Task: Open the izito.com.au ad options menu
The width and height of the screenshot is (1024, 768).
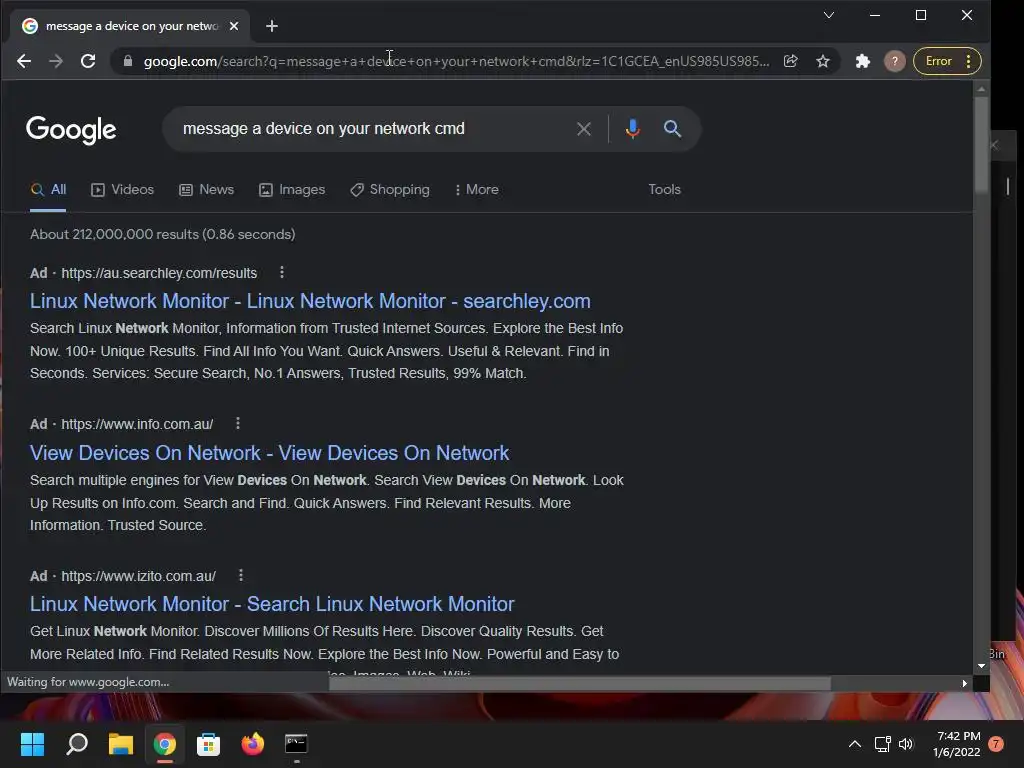Action: (241, 575)
